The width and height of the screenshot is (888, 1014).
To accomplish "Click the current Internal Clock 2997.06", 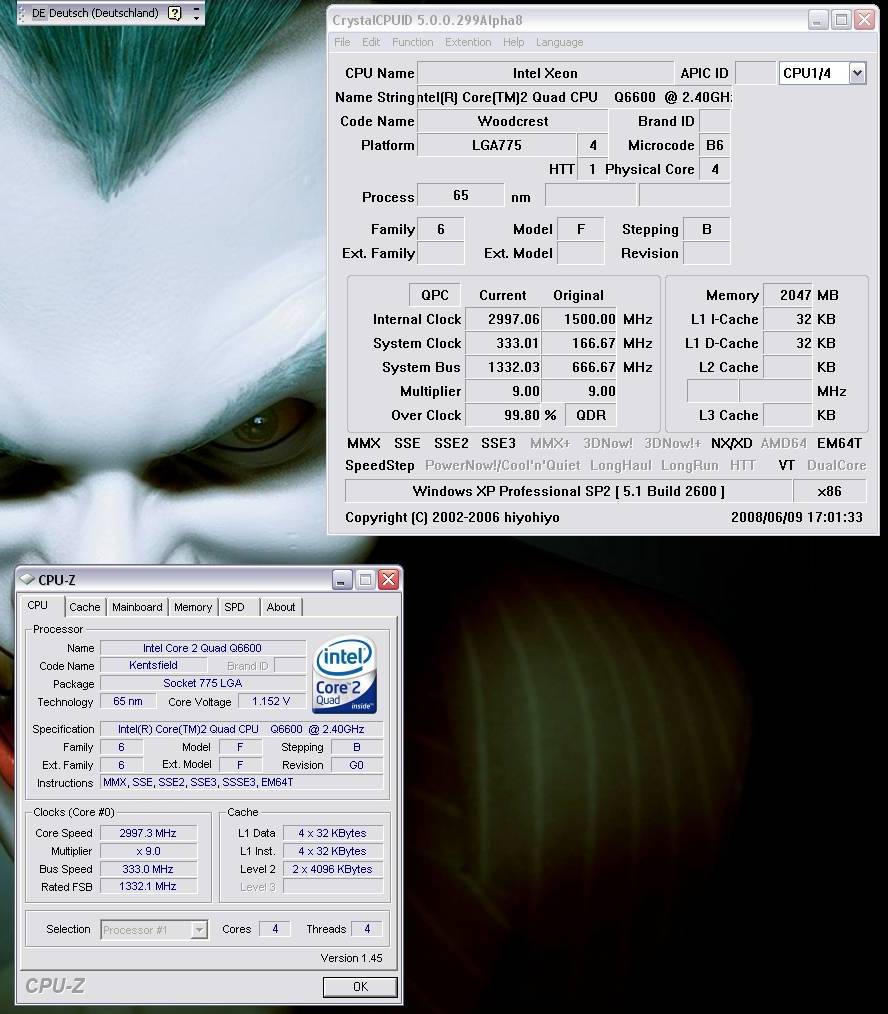I will pyautogui.click(x=504, y=319).
